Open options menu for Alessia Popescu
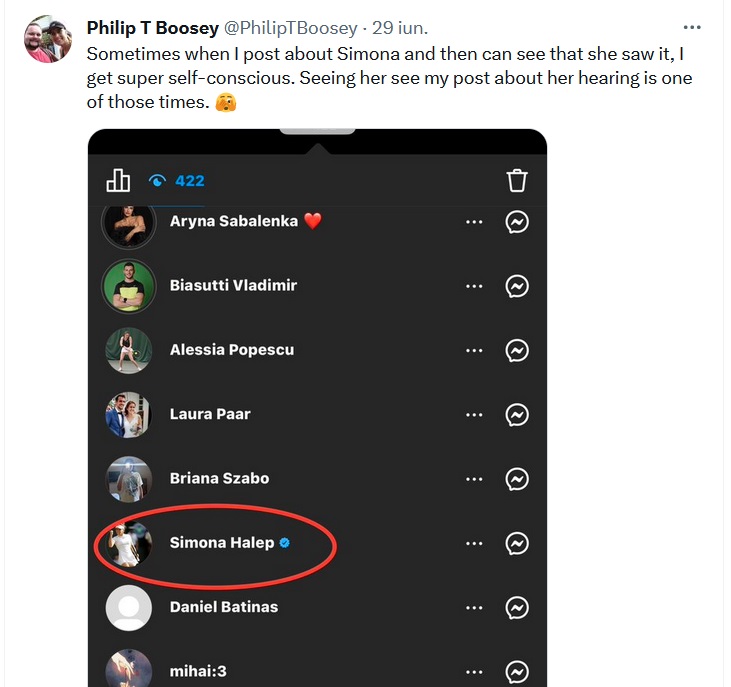 tap(474, 350)
